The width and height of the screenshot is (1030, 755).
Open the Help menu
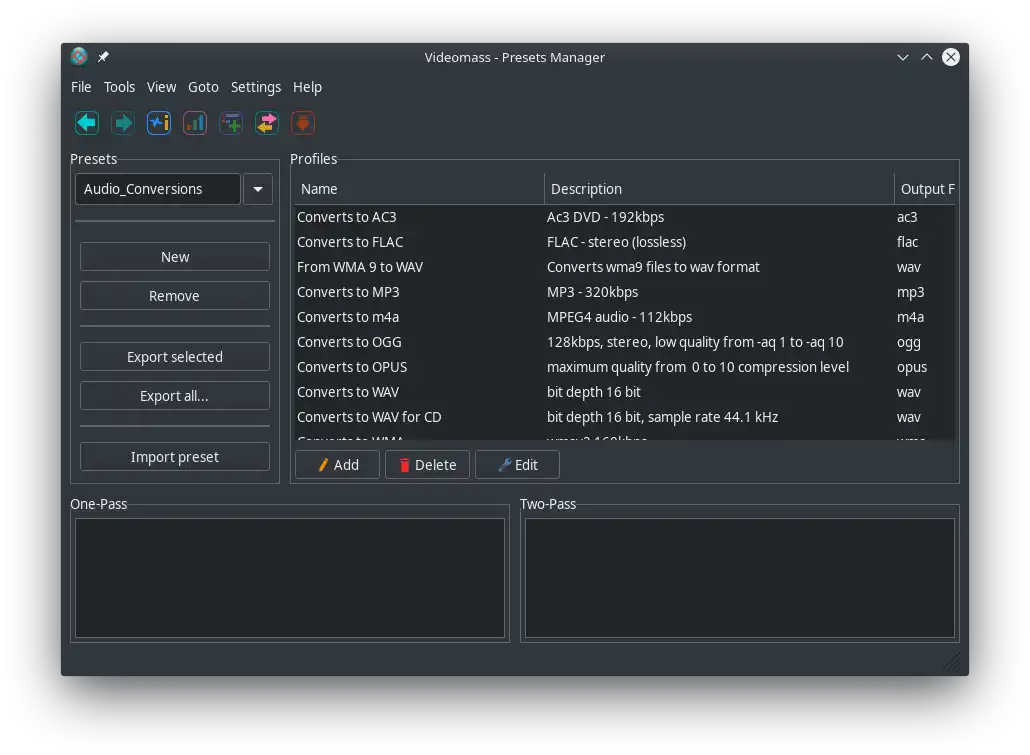pos(307,87)
